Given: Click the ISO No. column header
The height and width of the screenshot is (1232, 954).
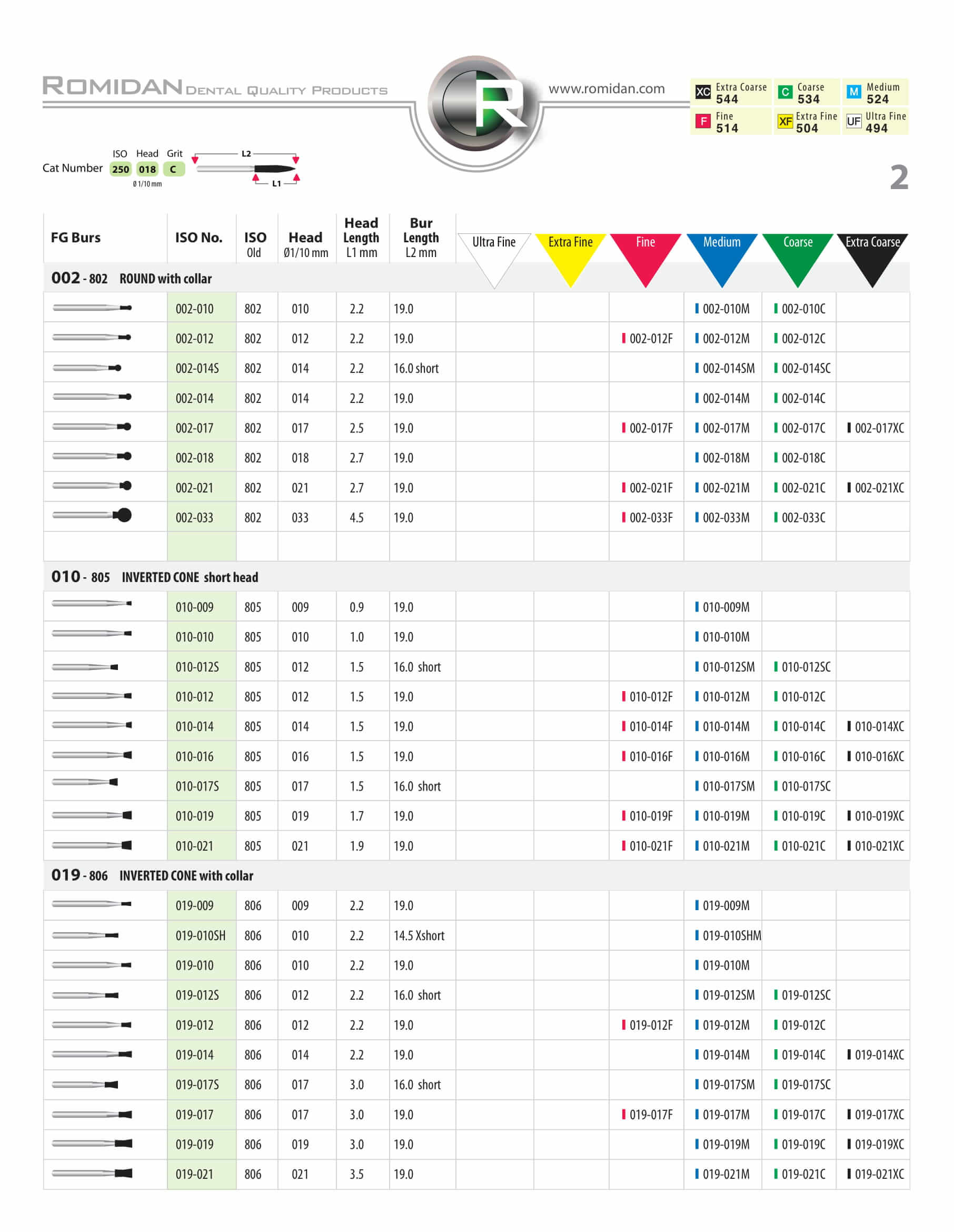Looking at the screenshot, I should click(x=198, y=238).
